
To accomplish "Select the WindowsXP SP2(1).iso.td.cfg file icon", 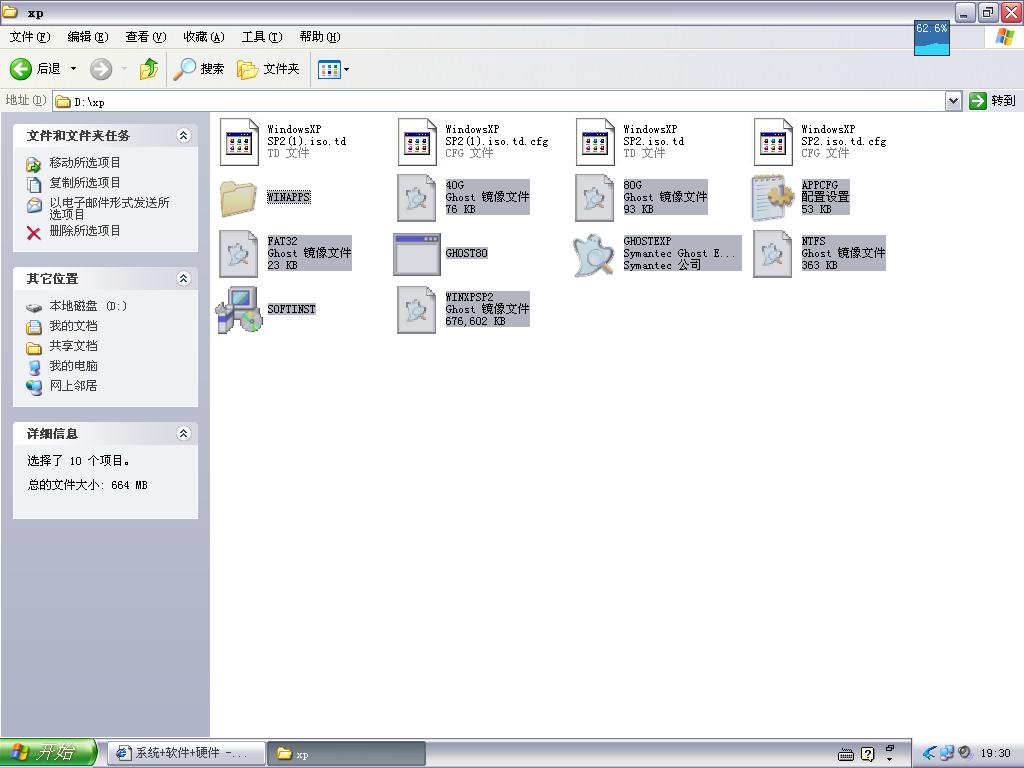I will 417,142.
